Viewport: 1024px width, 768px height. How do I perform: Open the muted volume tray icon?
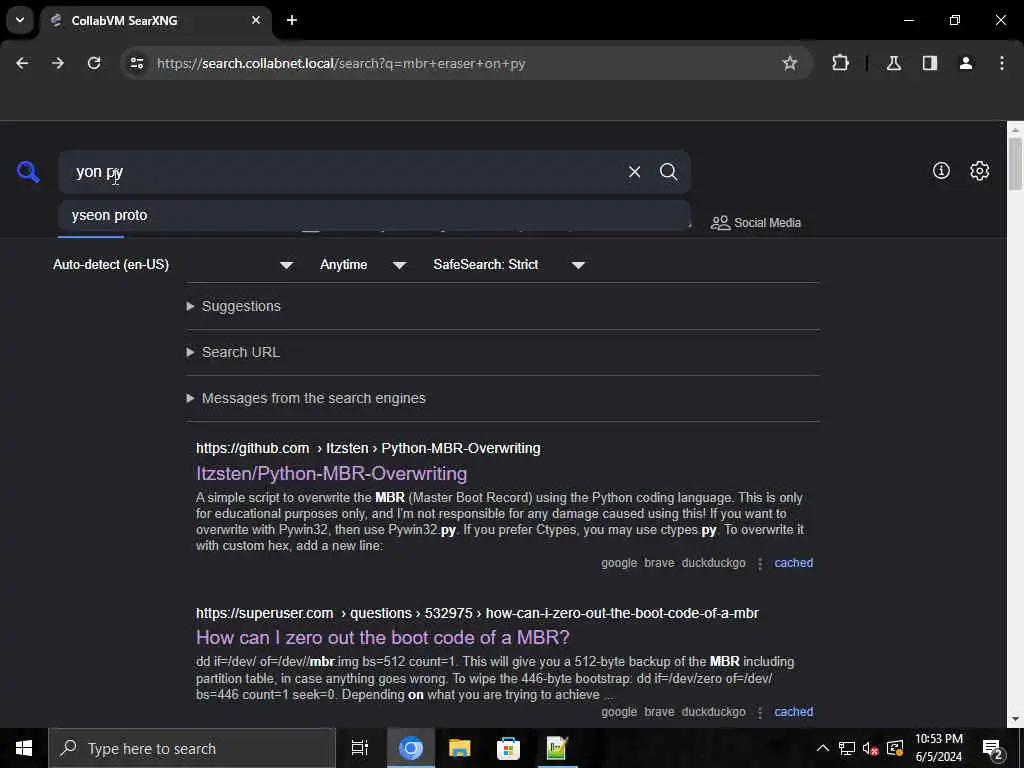pos(871,748)
